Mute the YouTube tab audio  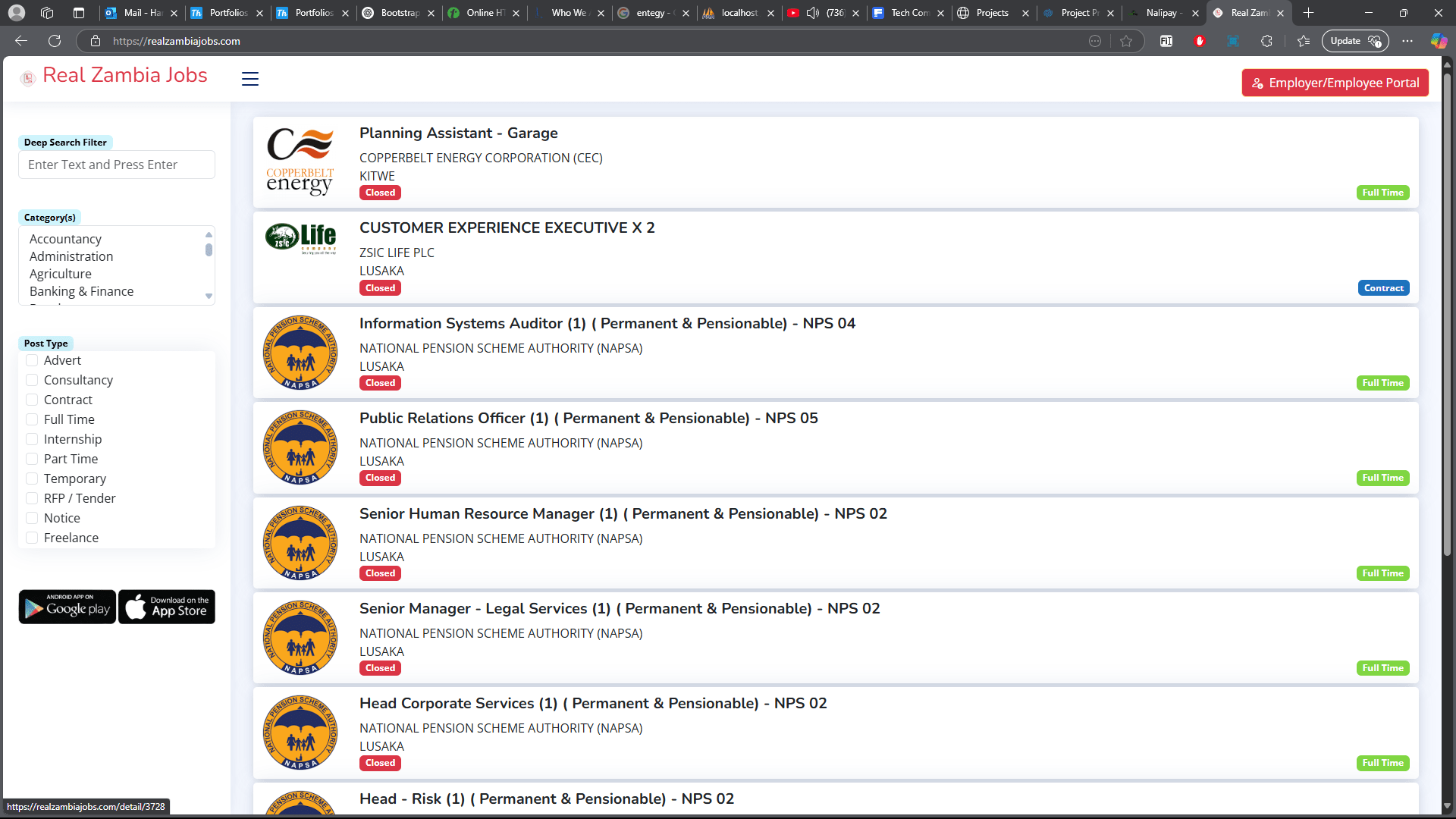813,13
